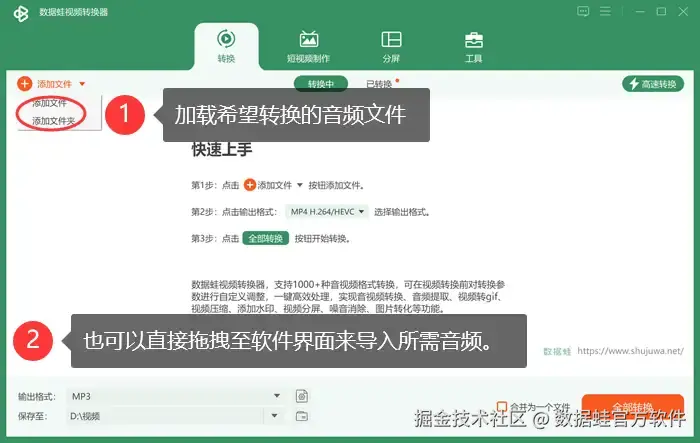Open the shujuwa.net website link
Viewport: 700px width, 443px height.
click(630, 351)
